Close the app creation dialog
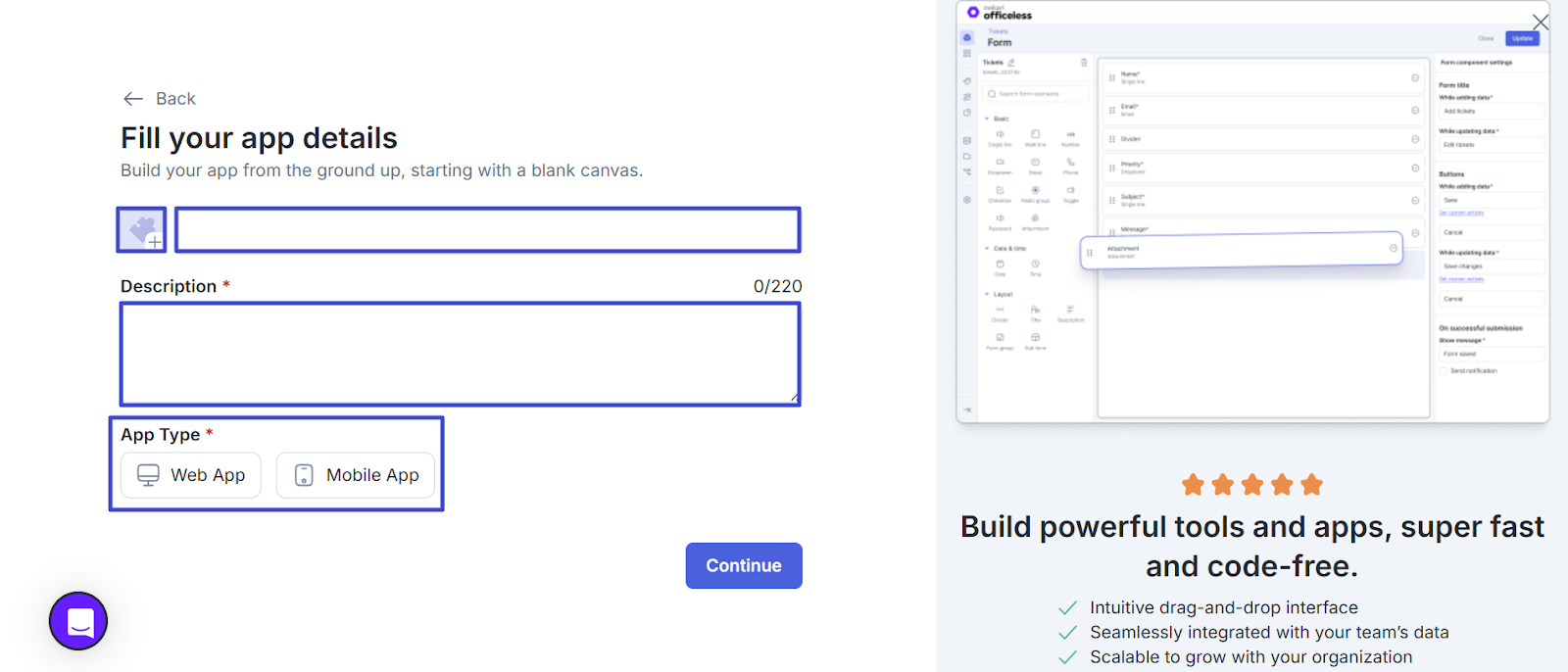Image resolution: width=1568 pixels, height=672 pixels. [x=1541, y=22]
